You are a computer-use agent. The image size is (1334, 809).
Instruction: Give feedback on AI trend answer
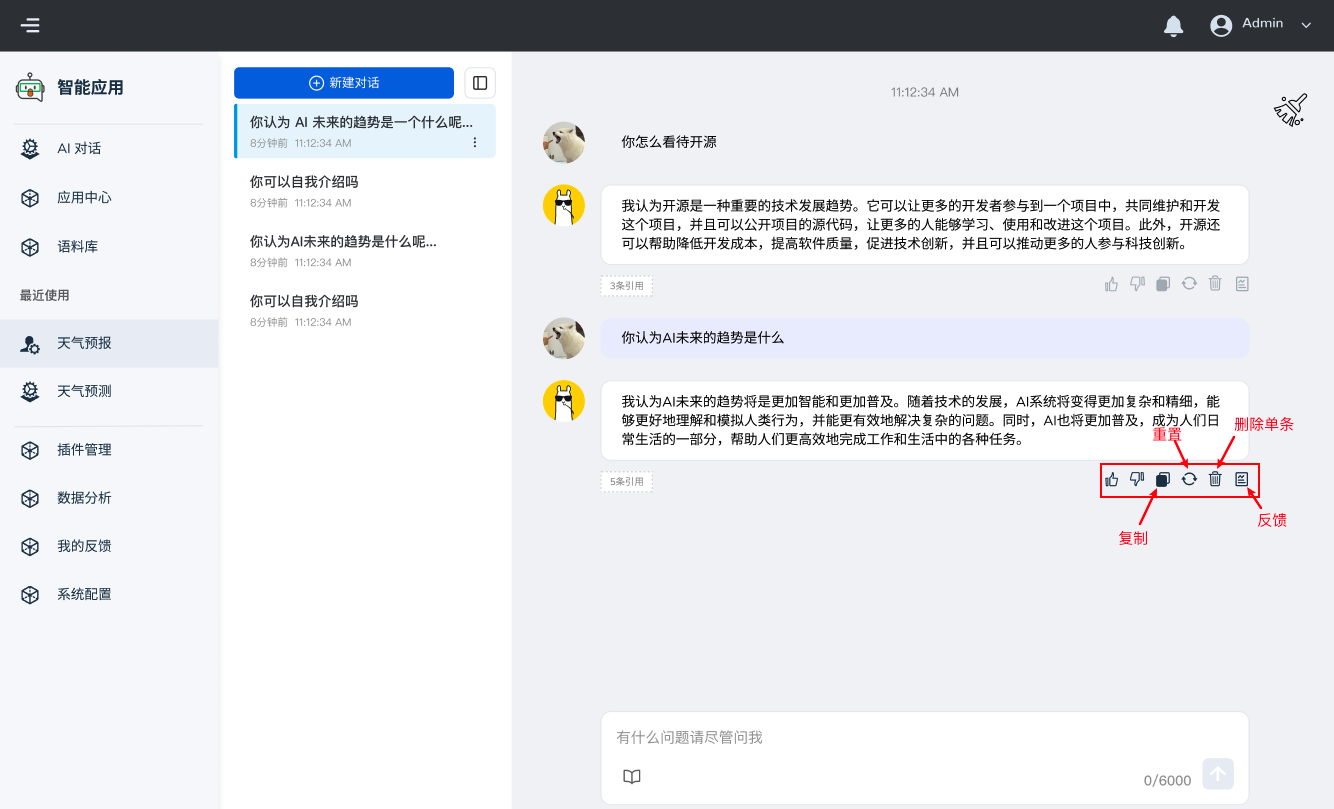pos(1242,480)
